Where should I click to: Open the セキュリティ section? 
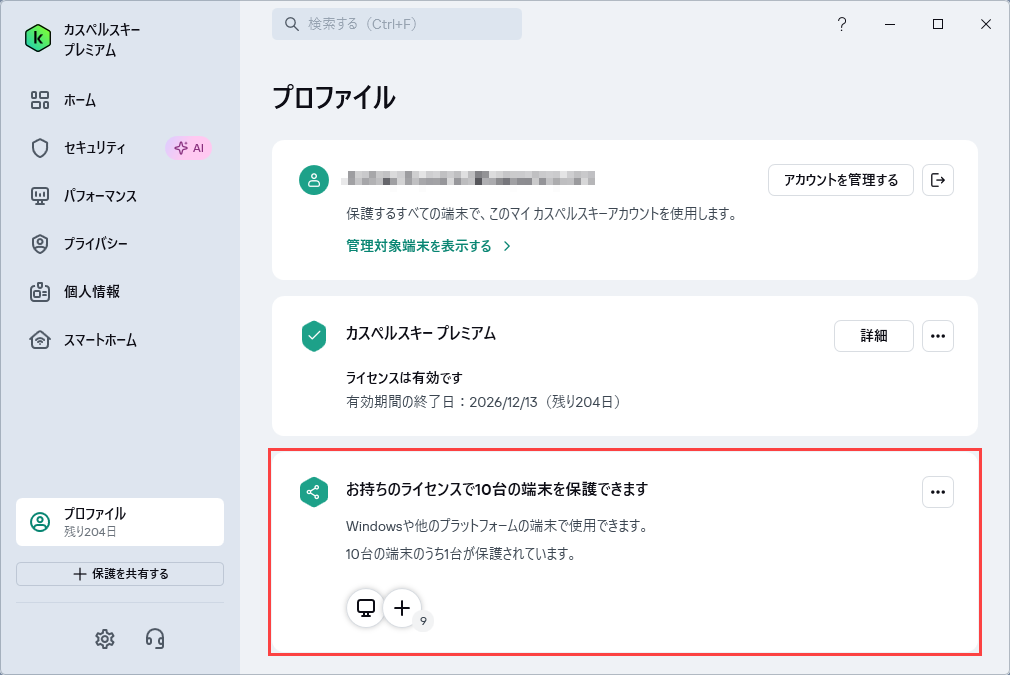pos(94,148)
